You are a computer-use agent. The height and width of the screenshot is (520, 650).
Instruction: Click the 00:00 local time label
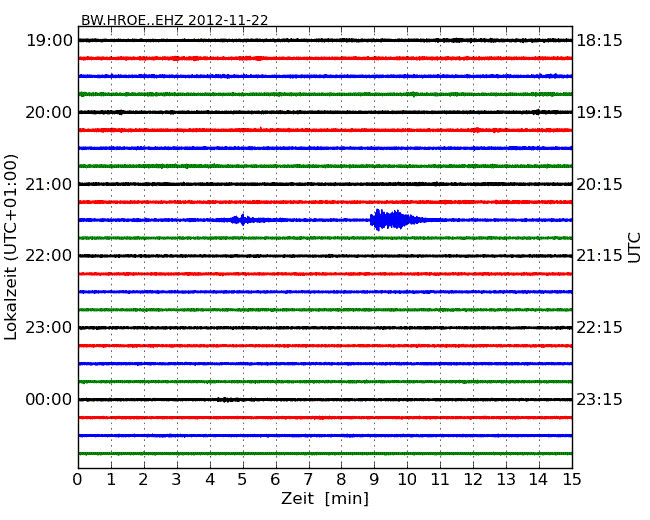point(49,399)
